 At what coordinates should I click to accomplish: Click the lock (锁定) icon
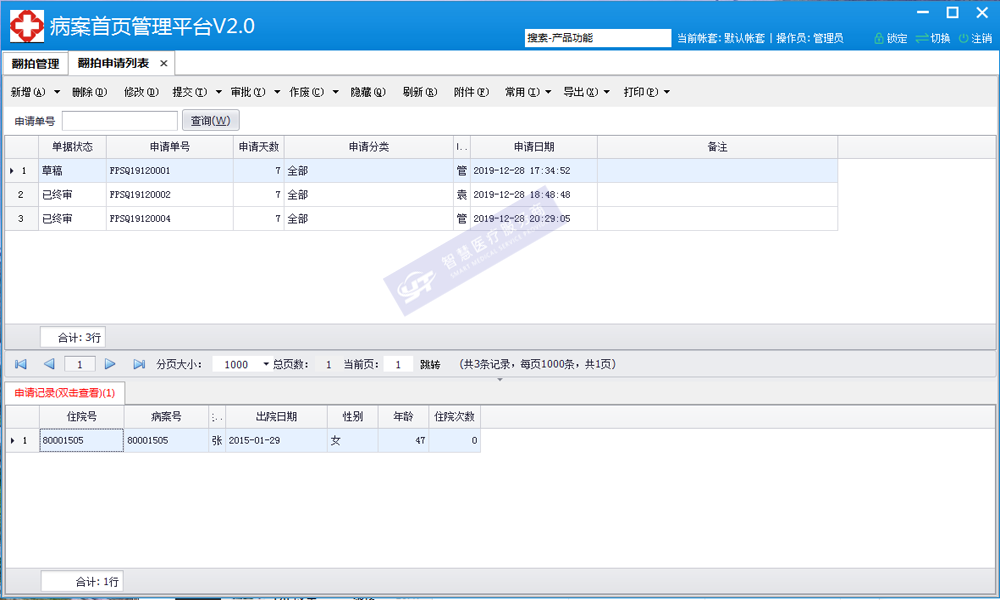(878, 38)
